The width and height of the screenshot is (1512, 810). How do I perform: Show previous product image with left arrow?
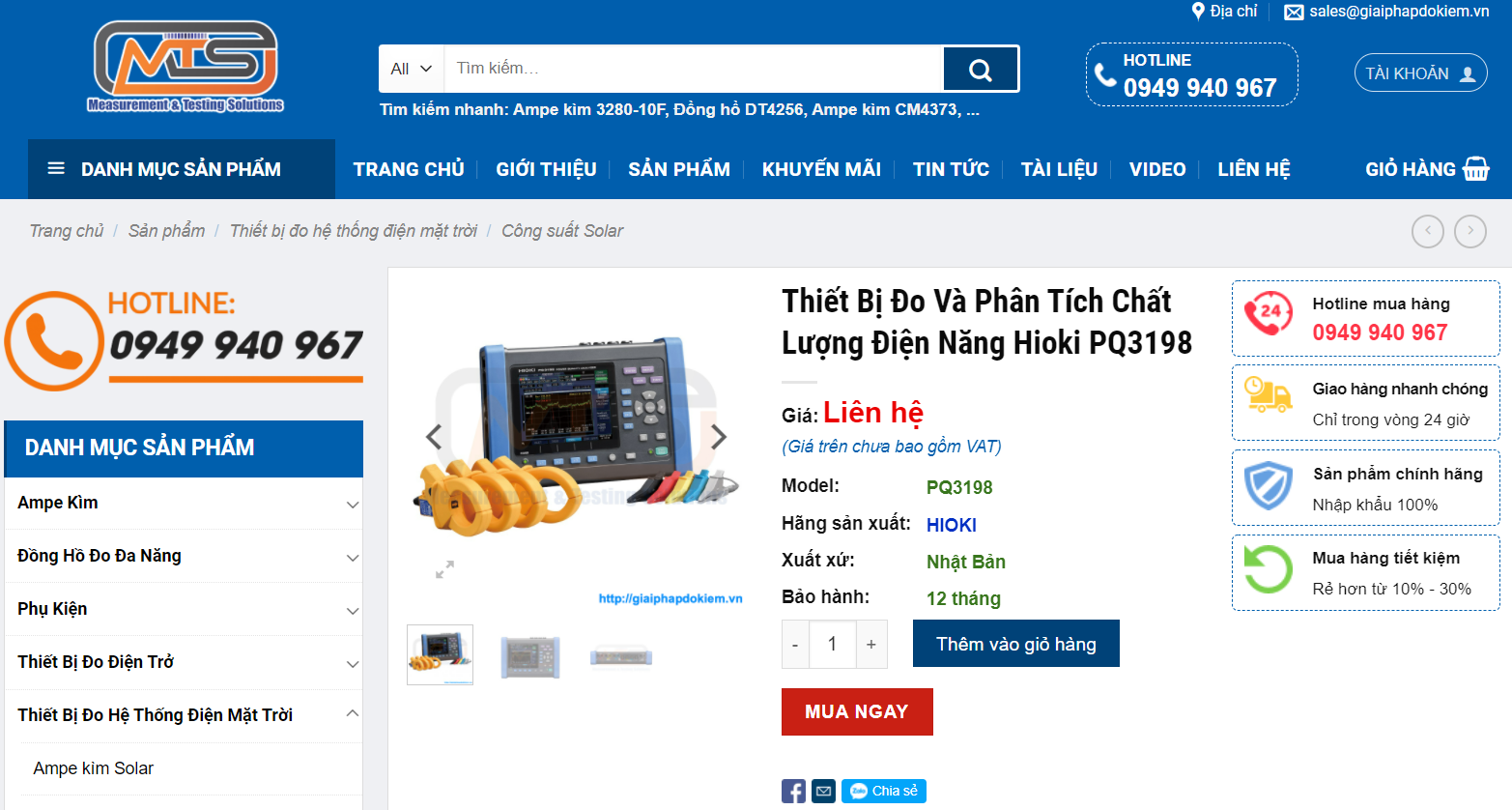tap(435, 437)
